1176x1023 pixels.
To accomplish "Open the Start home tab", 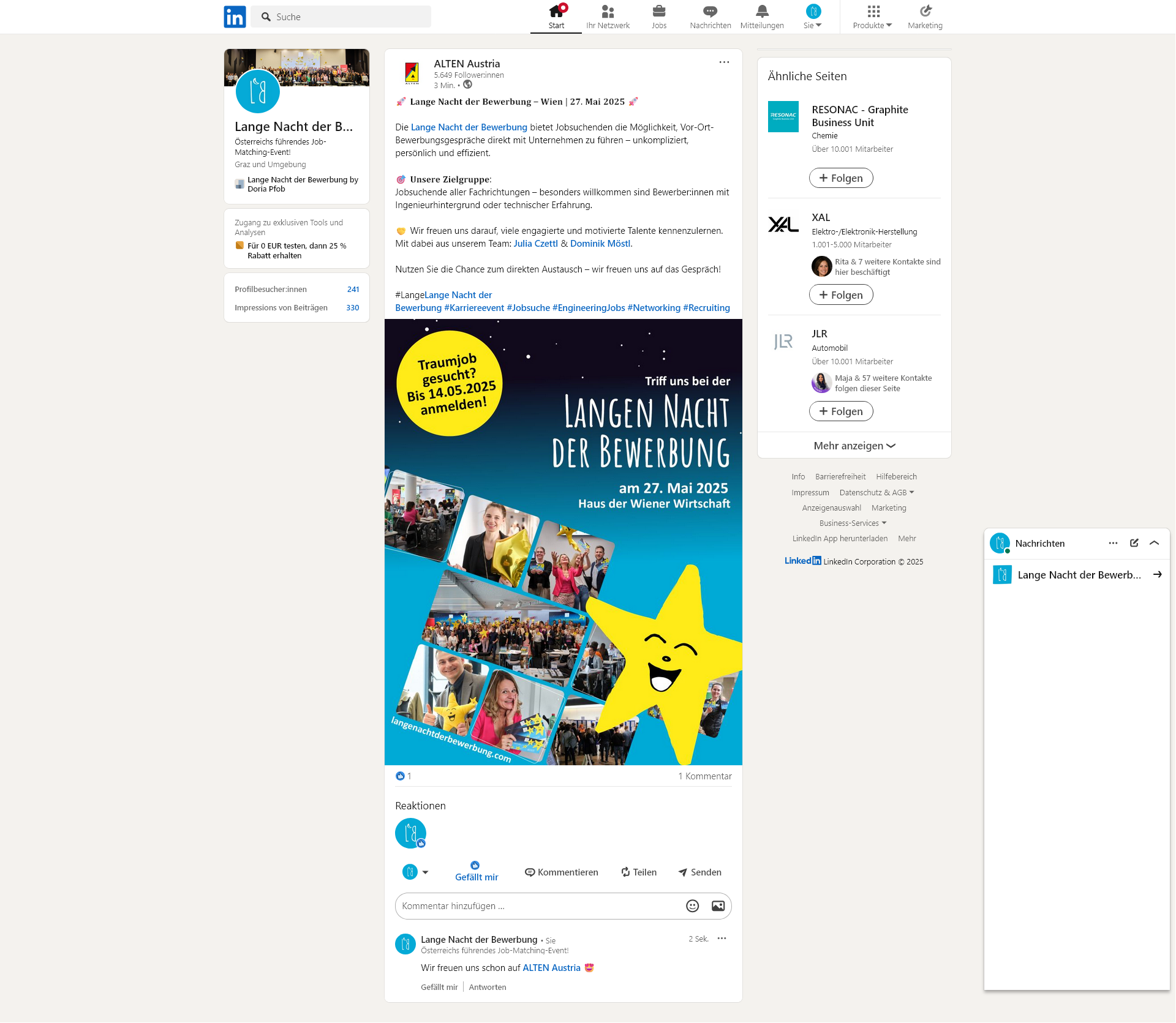I will [556, 17].
